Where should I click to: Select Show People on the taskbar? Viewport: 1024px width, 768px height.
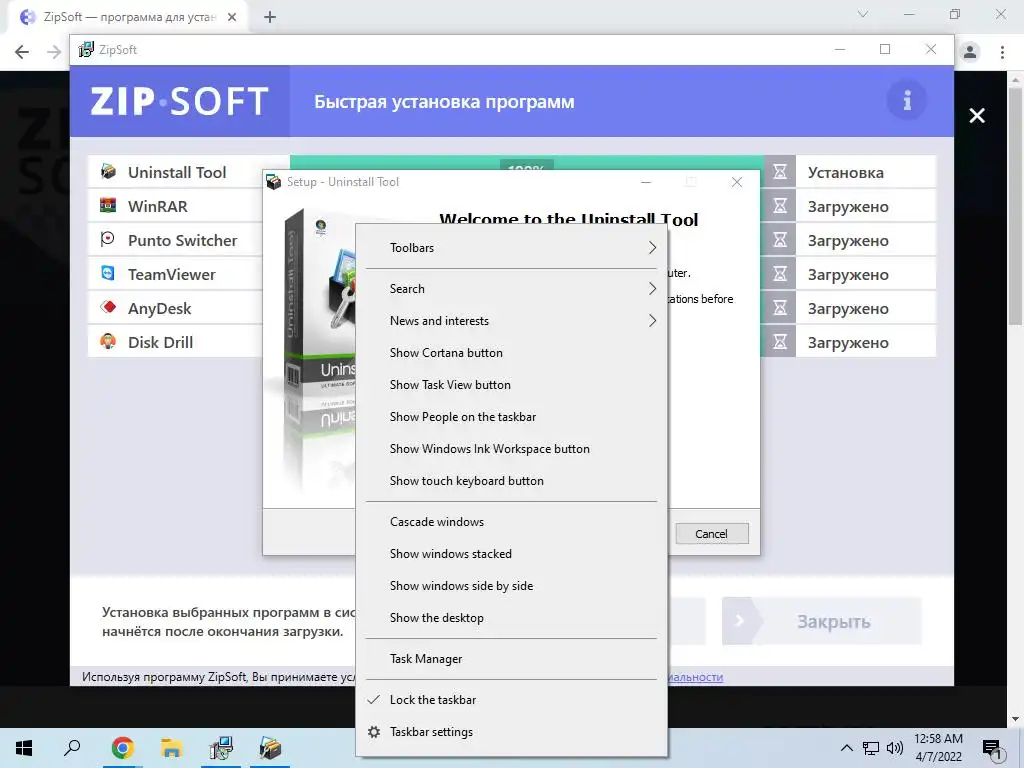(x=511, y=417)
